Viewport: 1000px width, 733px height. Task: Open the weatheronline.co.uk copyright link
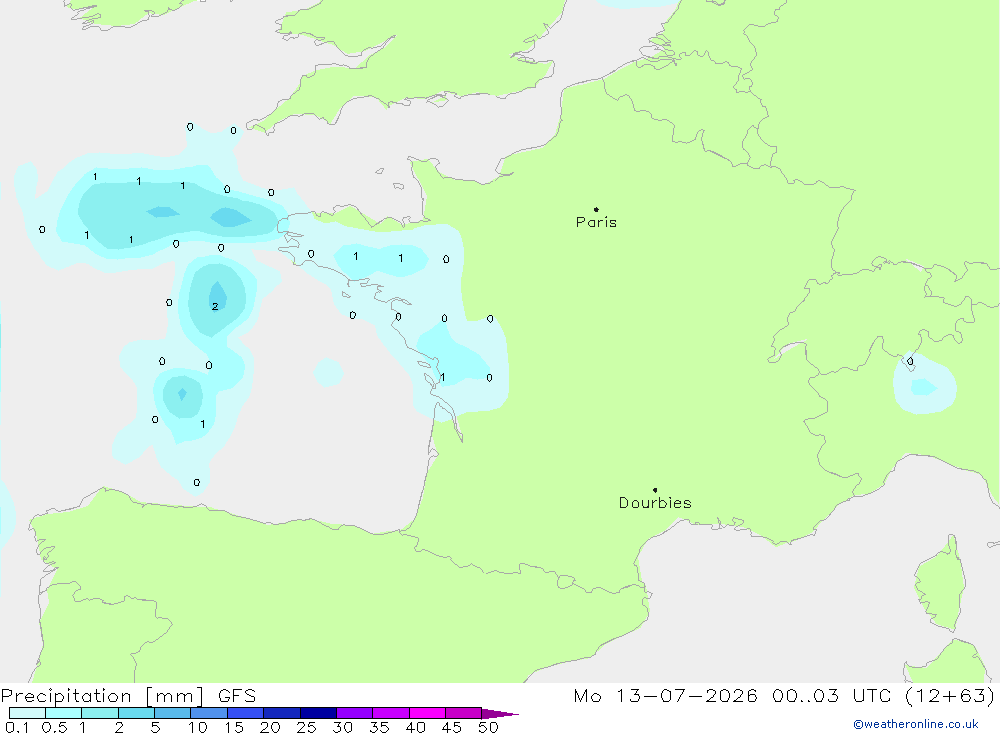916,724
